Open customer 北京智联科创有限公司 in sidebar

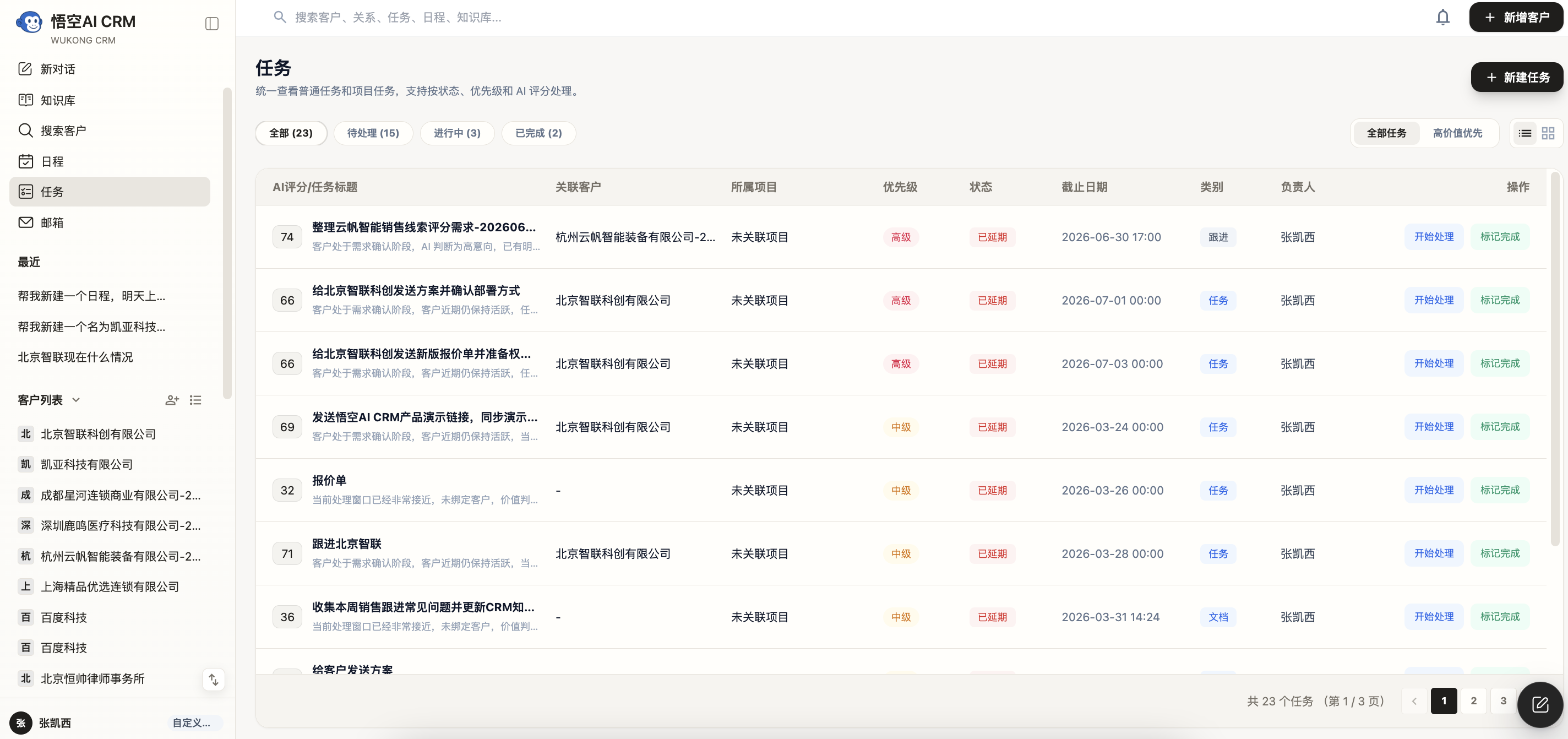(x=110, y=434)
